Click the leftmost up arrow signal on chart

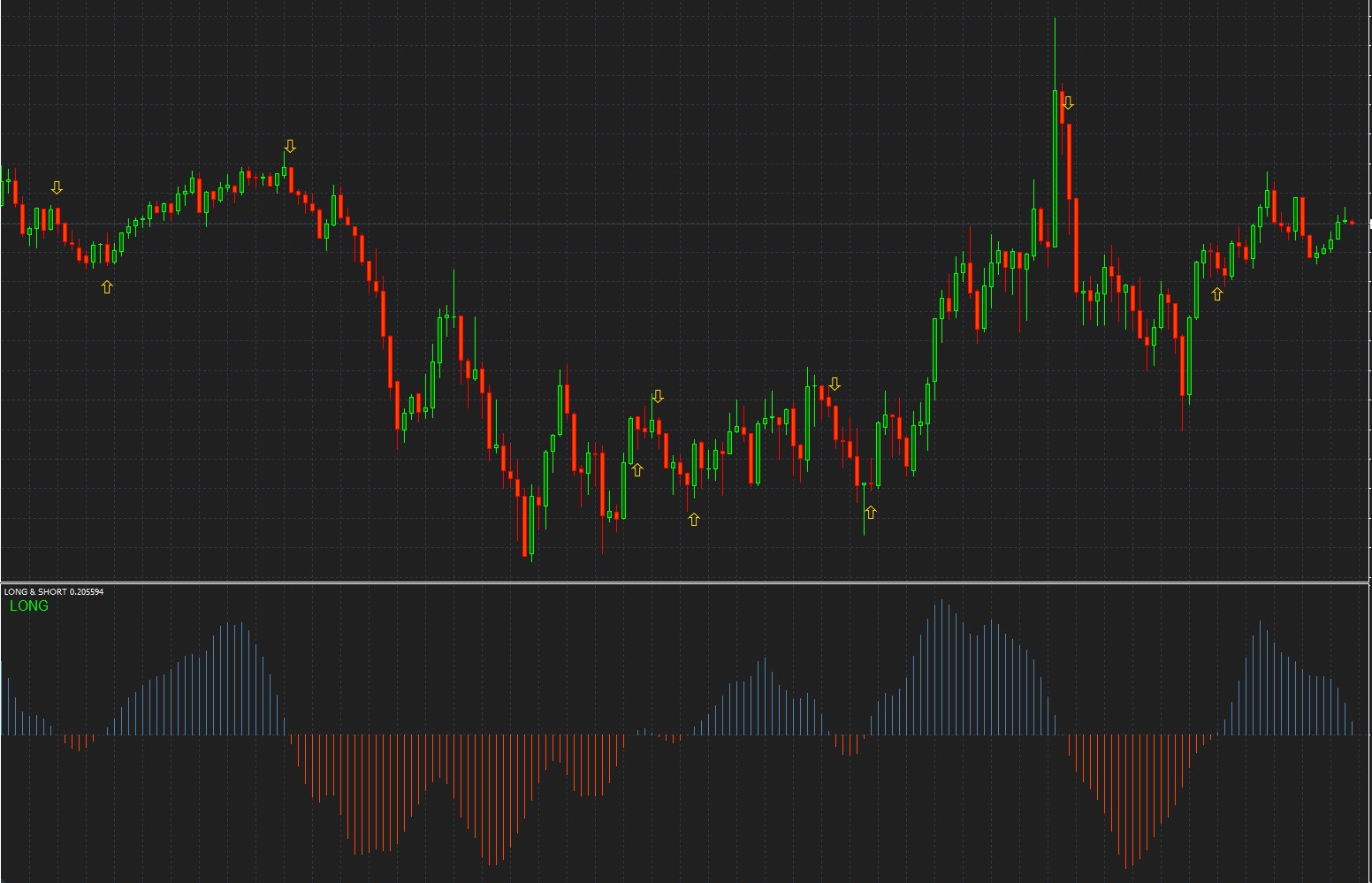(107, 286)
